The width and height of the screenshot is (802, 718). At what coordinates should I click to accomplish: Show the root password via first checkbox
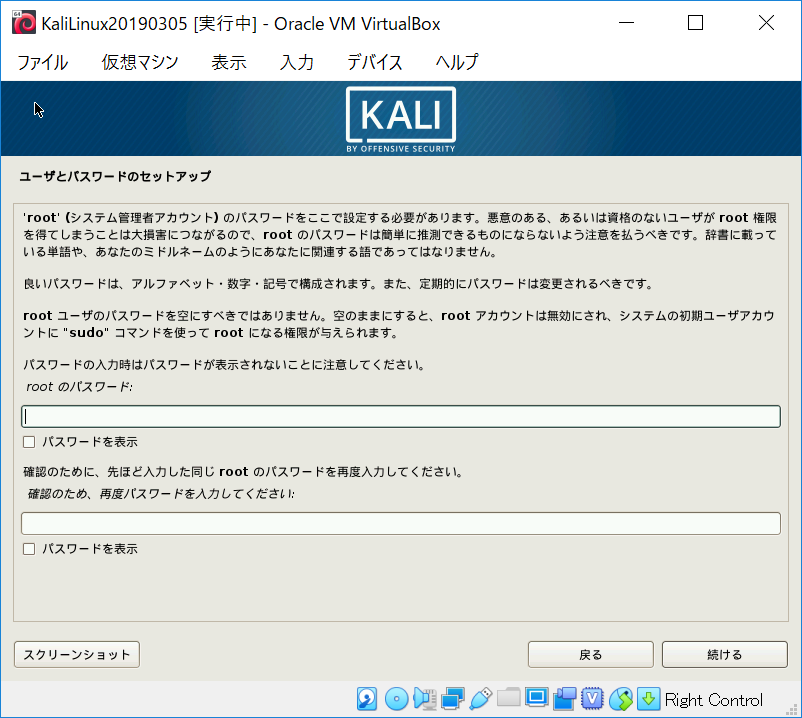click(29, 442)
